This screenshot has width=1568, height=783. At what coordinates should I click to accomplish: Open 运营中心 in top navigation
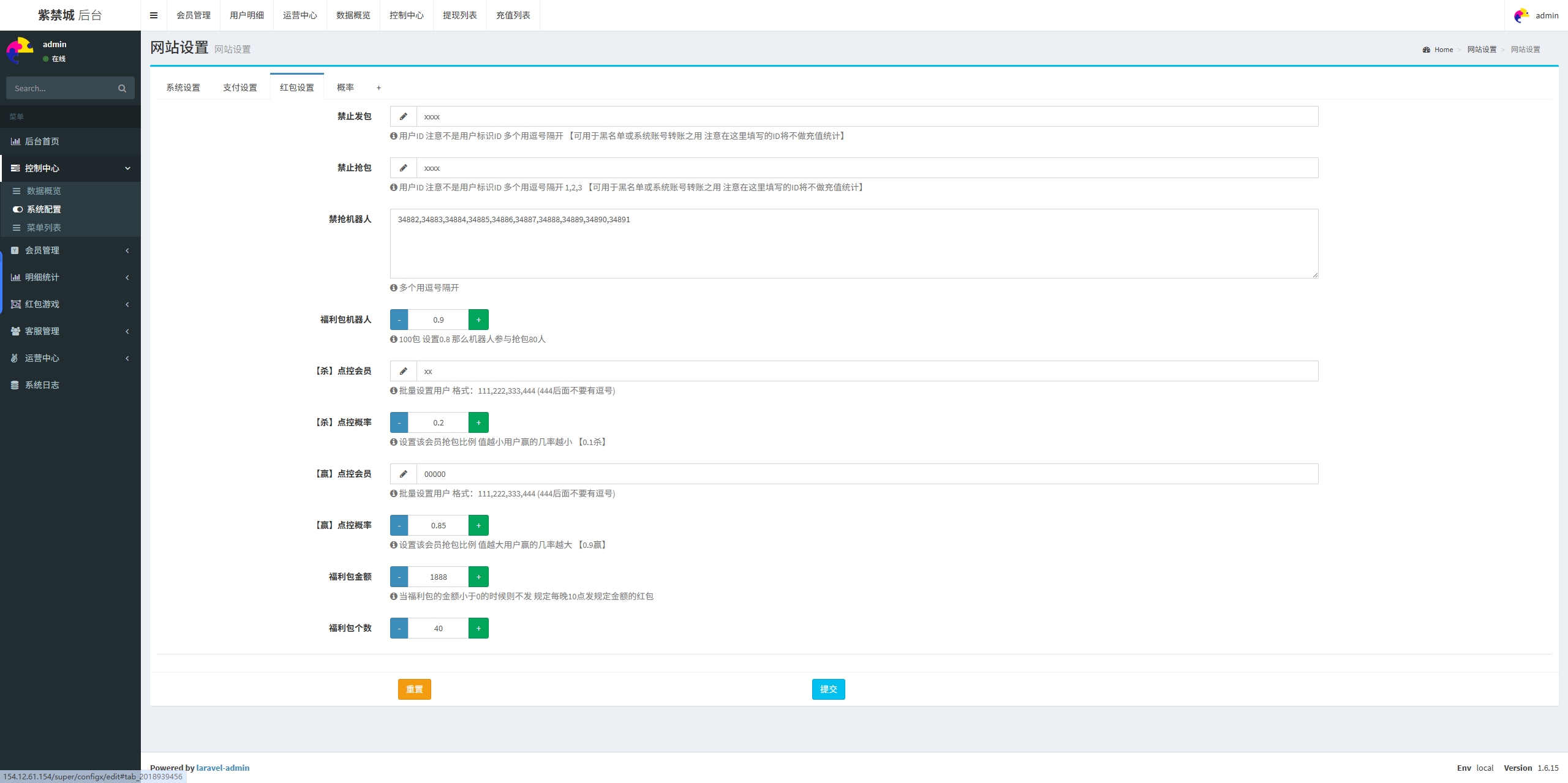(300, 15)
